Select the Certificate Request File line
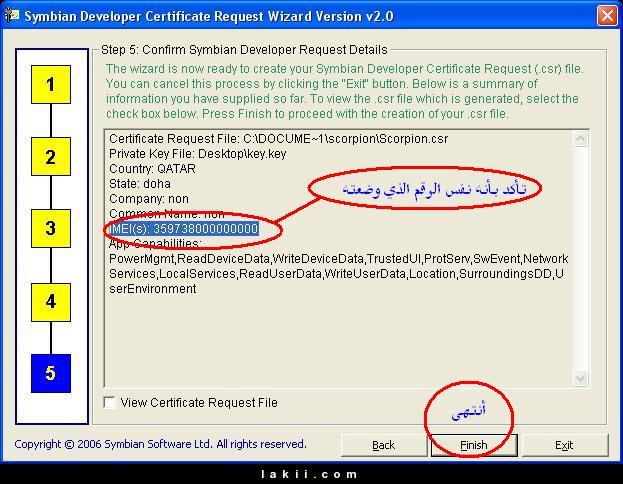 (x=279, y=139)
